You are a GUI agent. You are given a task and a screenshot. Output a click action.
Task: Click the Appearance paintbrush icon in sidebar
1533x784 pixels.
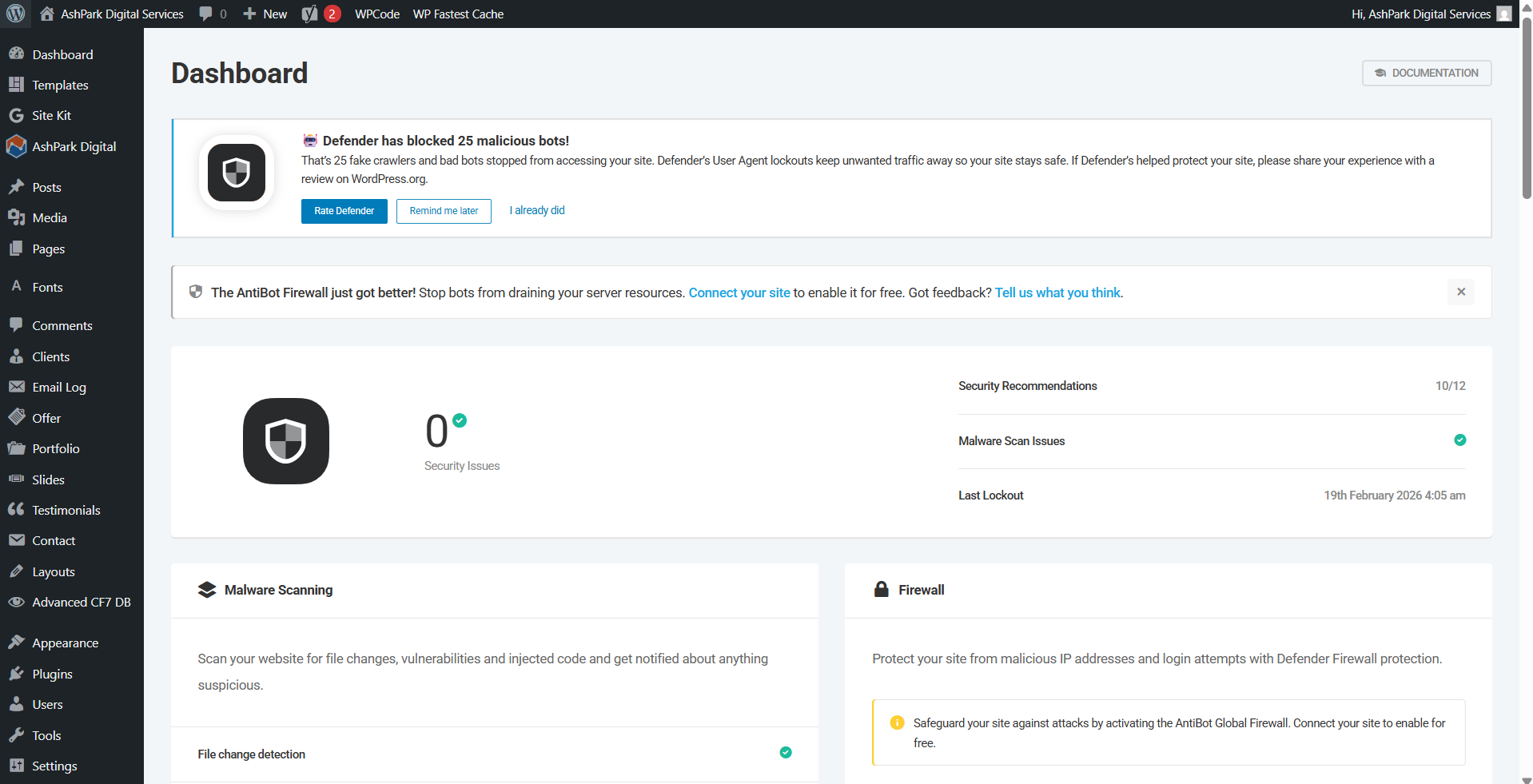[17, 643]
